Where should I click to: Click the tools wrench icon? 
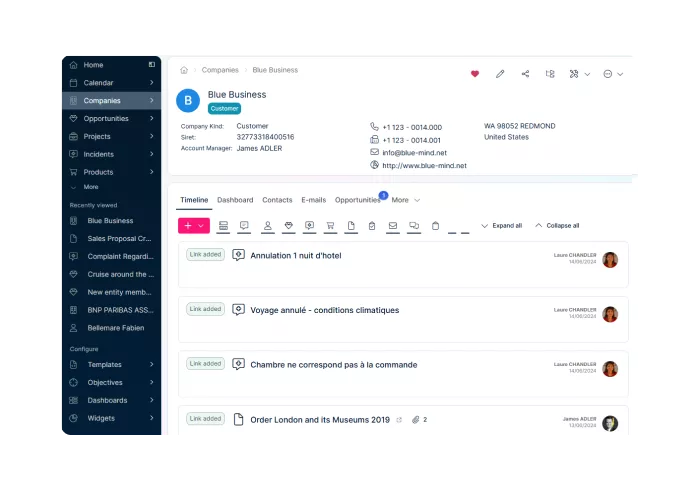point(574,74)
